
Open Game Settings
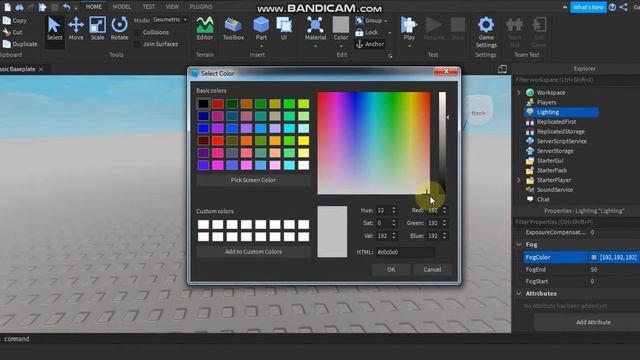point(486,32)
